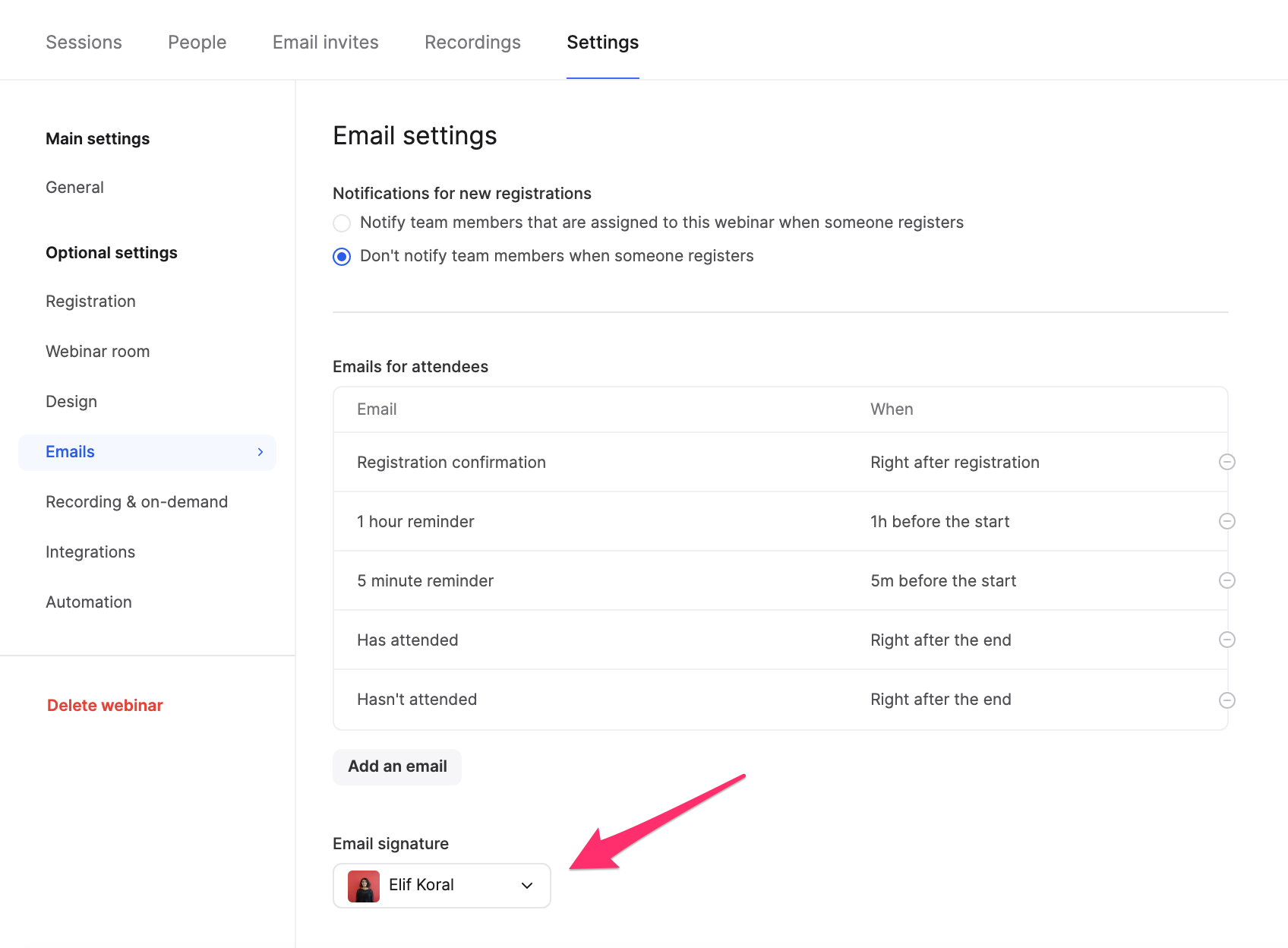Select don't notify team members option
The width and height of the screenshot is (1288, 948).
(342, 256)
